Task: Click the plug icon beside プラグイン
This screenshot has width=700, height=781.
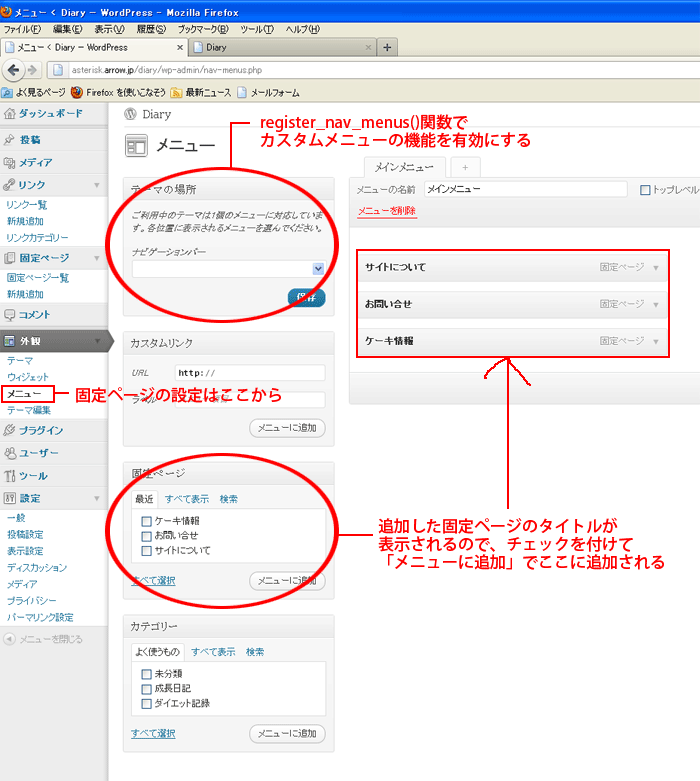Action: click(9, 431)
